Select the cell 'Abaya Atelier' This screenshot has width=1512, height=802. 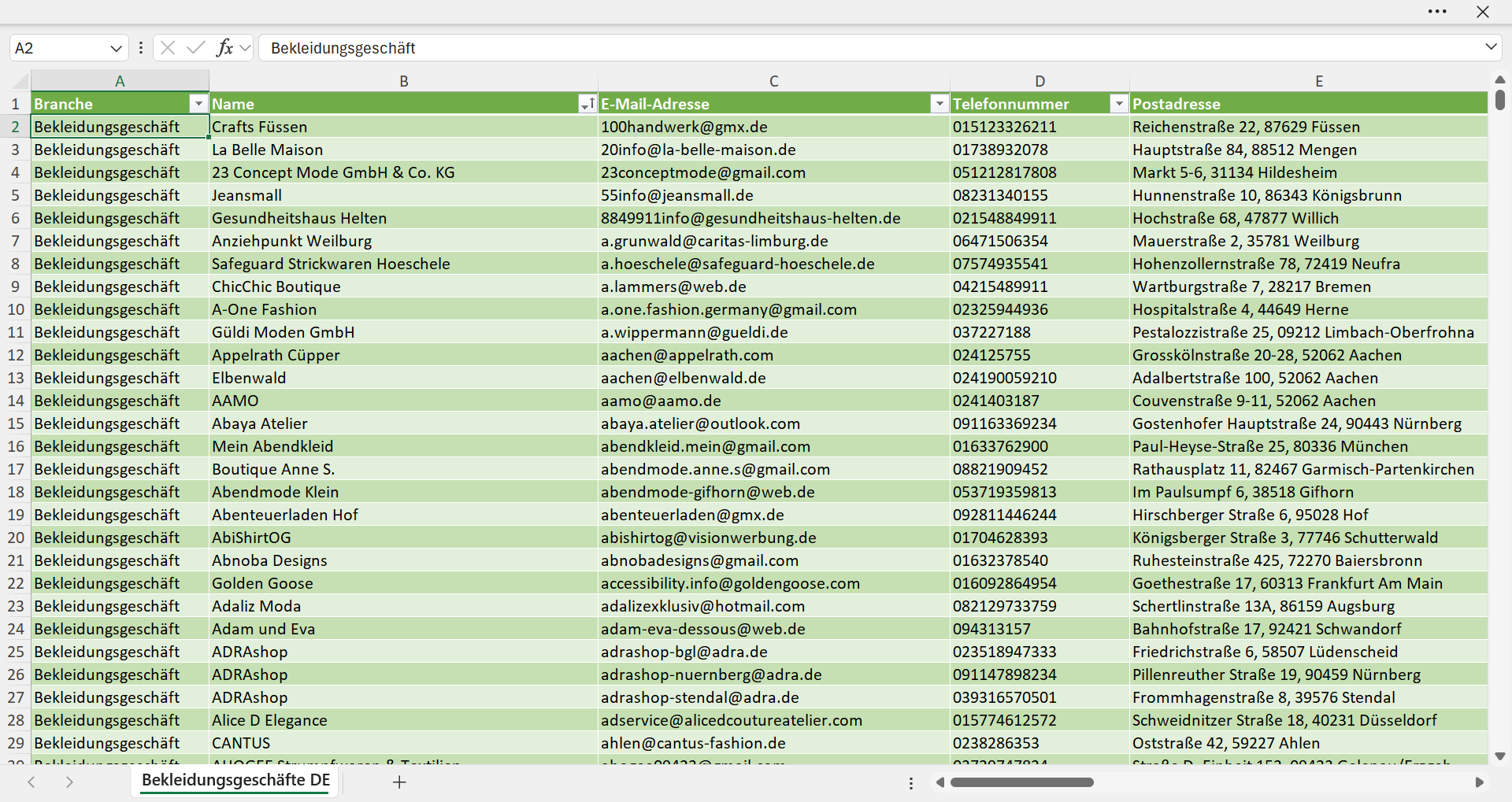pos(404,423)
